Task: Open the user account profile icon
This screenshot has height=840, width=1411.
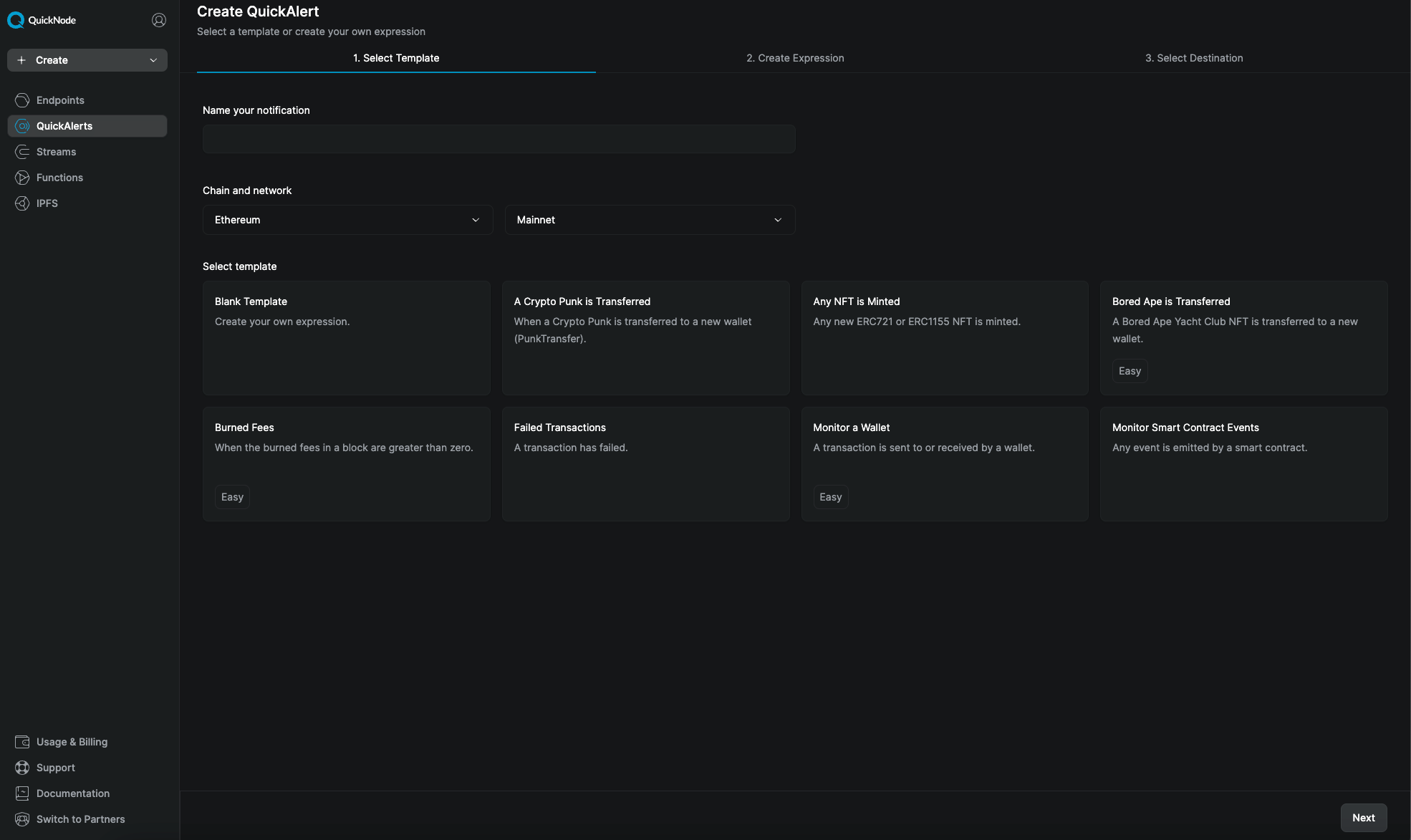Action: pos(159,20)
